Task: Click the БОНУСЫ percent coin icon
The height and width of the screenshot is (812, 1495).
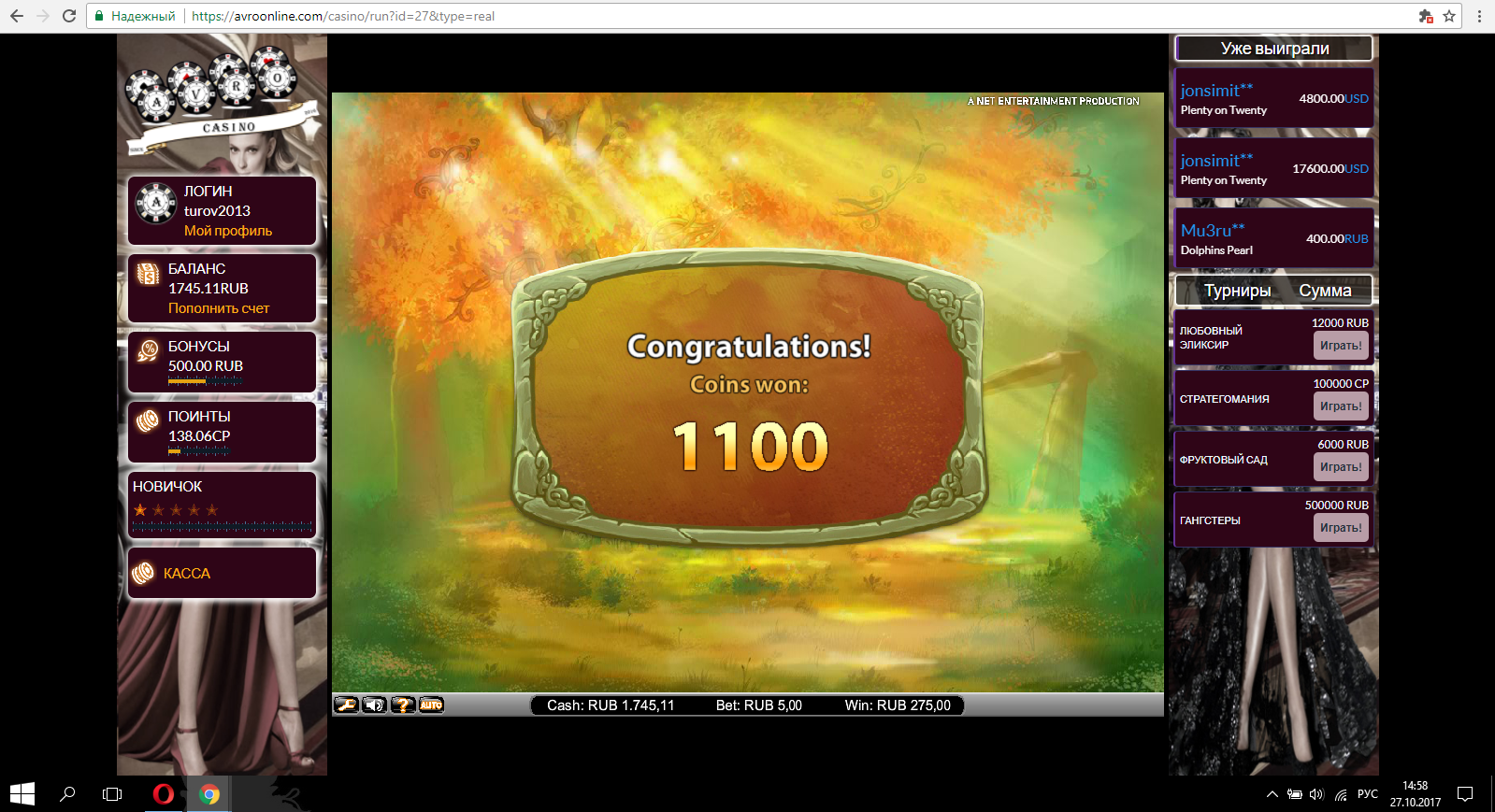Action: (148, 350)
